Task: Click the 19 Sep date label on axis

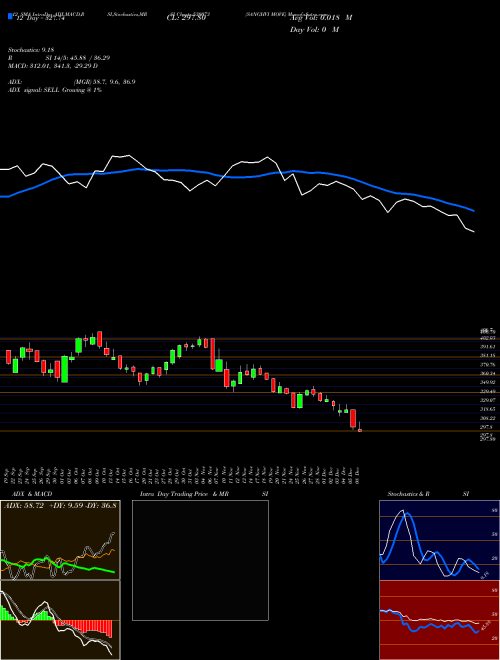Action: 8,474
